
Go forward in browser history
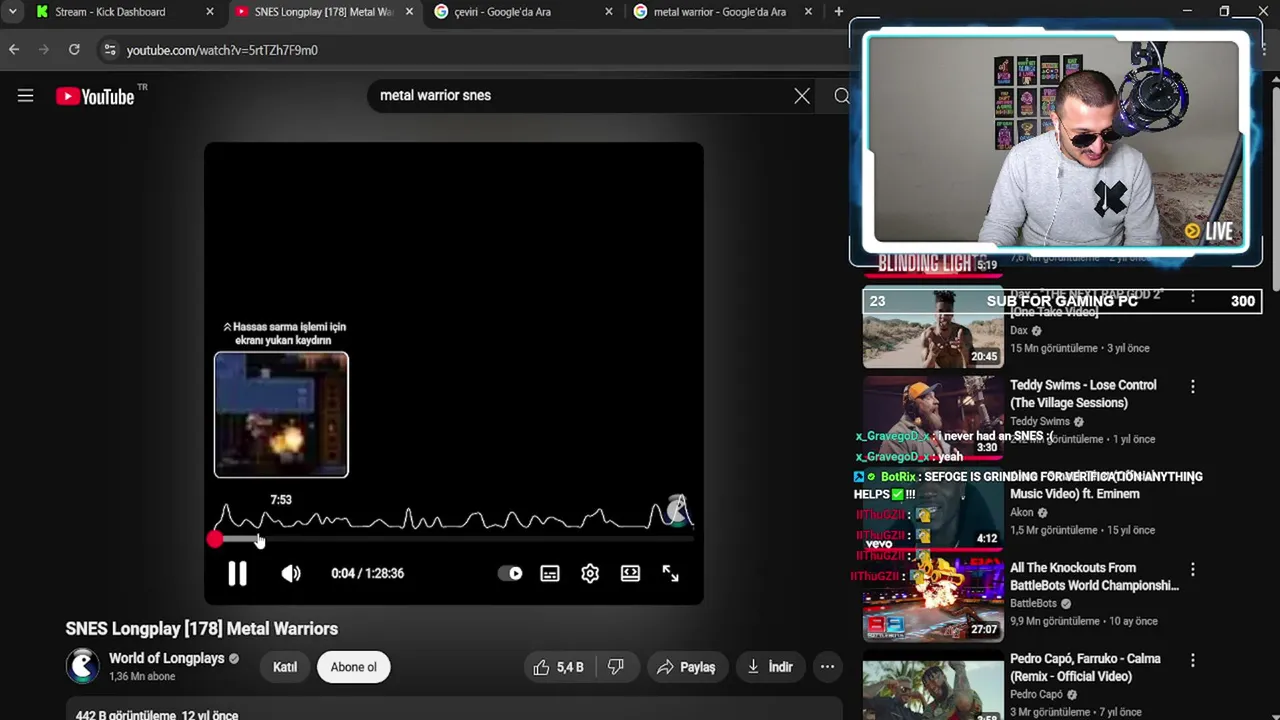coord(44,49)
